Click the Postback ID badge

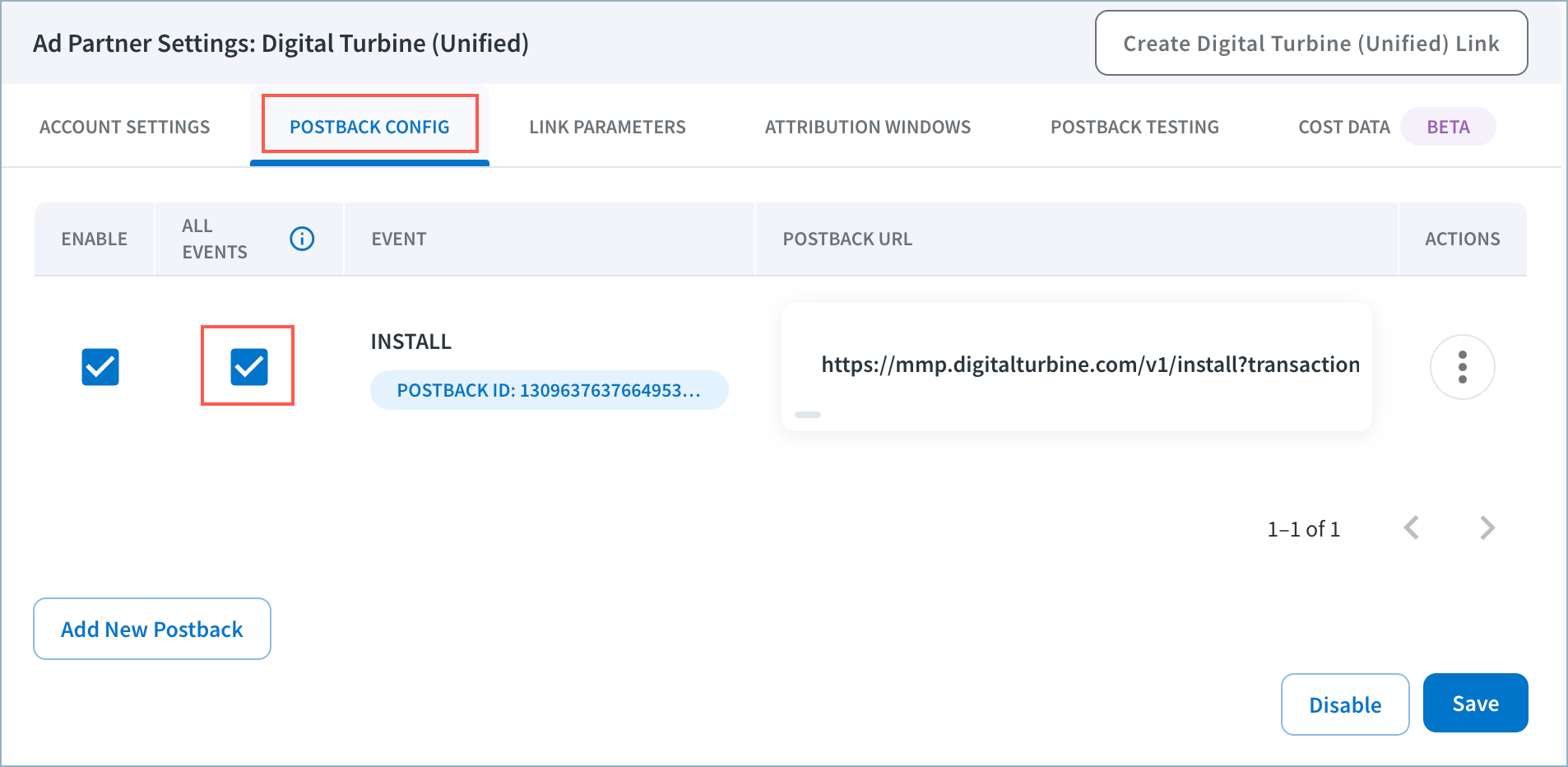[549, 390]
